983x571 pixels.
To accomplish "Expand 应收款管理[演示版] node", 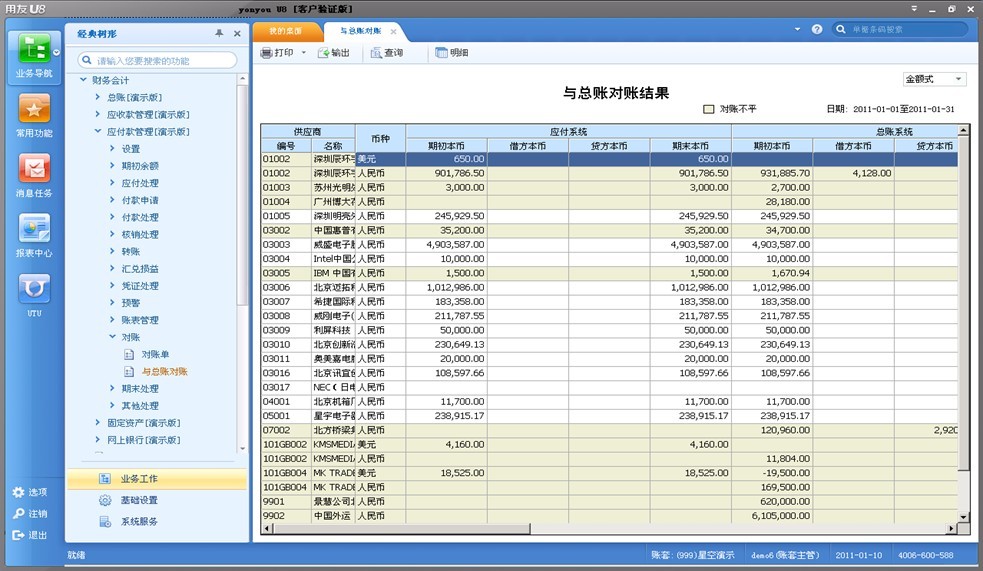I will pos(97,114).
